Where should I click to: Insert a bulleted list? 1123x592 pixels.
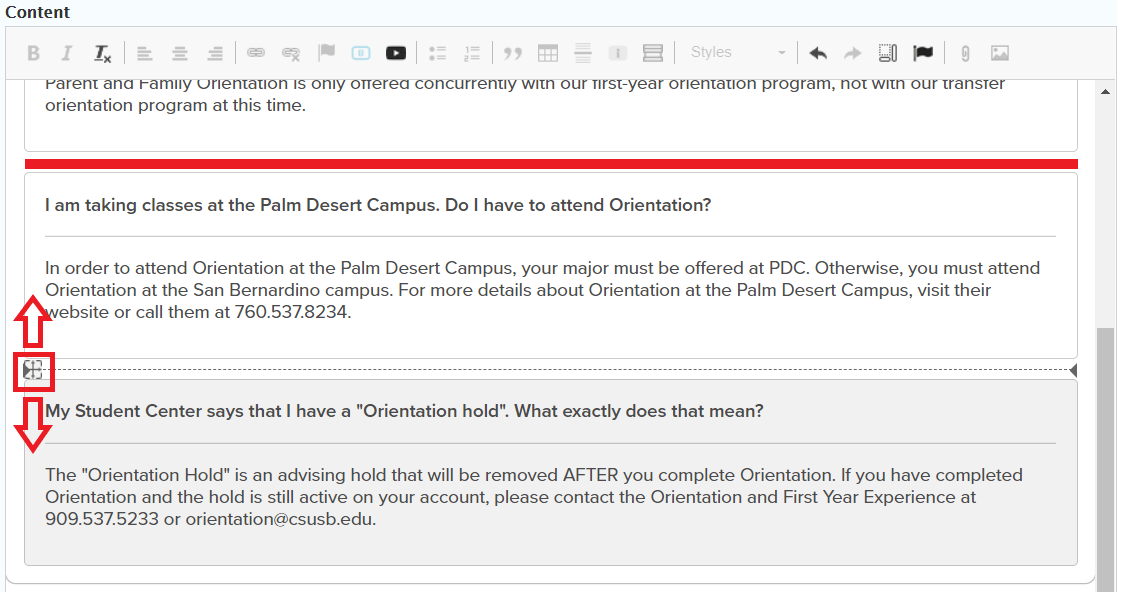[x=437, y=53]
